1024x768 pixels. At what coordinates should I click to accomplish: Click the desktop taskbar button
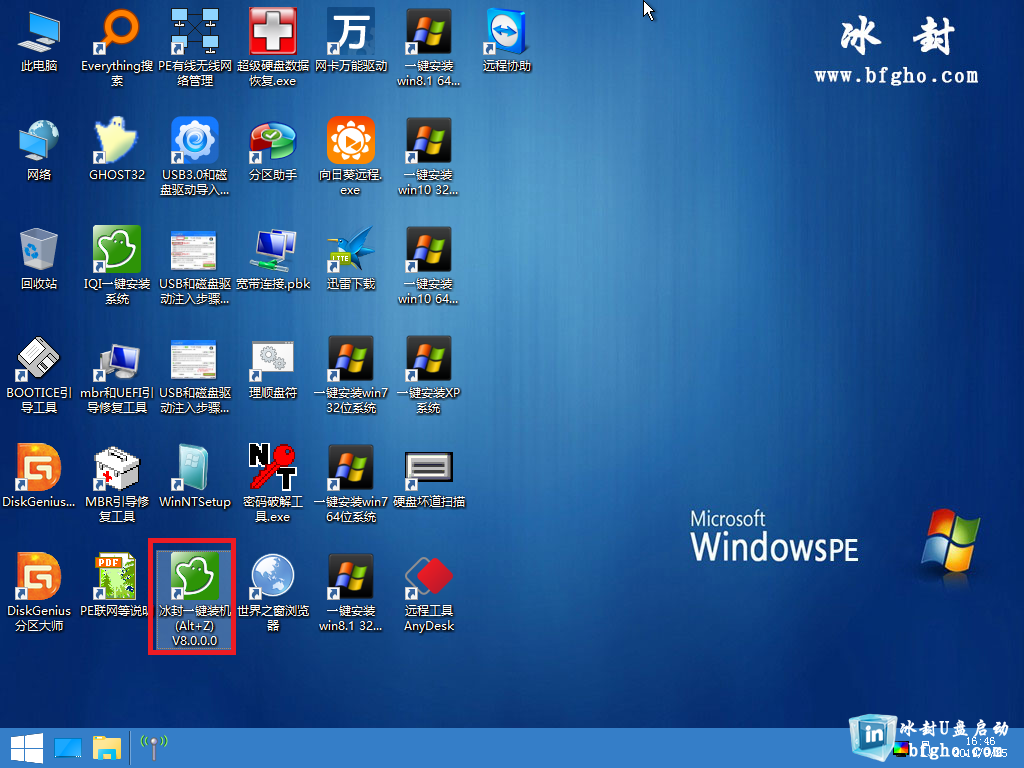(x=68, y=748)
